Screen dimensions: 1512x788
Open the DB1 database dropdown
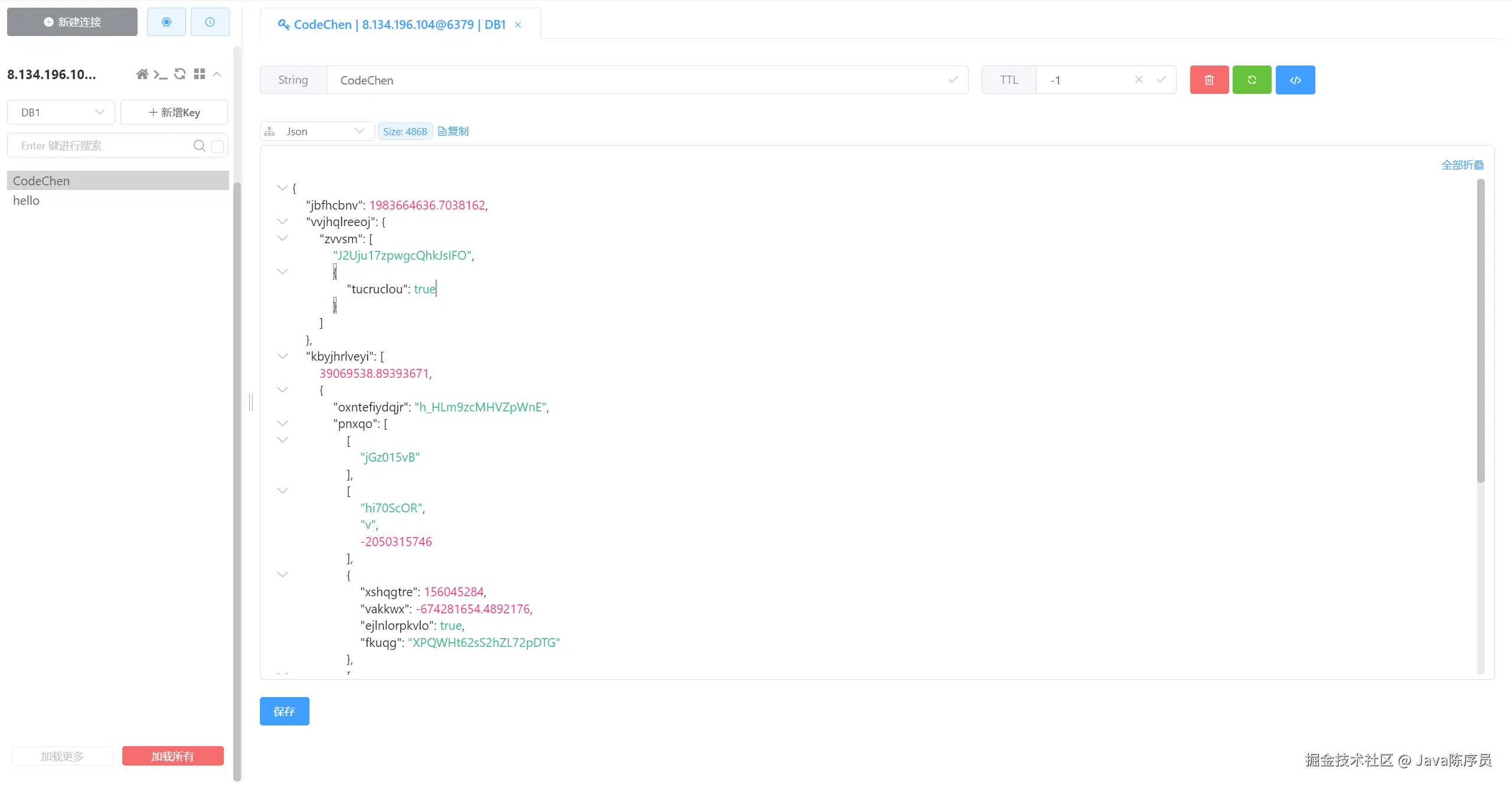(x=61, y=112)
